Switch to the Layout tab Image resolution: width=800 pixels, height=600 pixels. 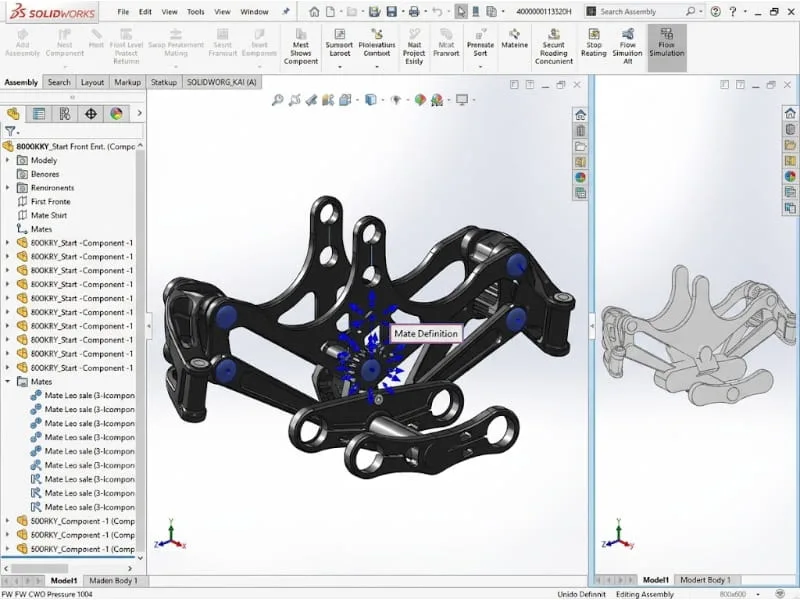(x=92, y=82)
